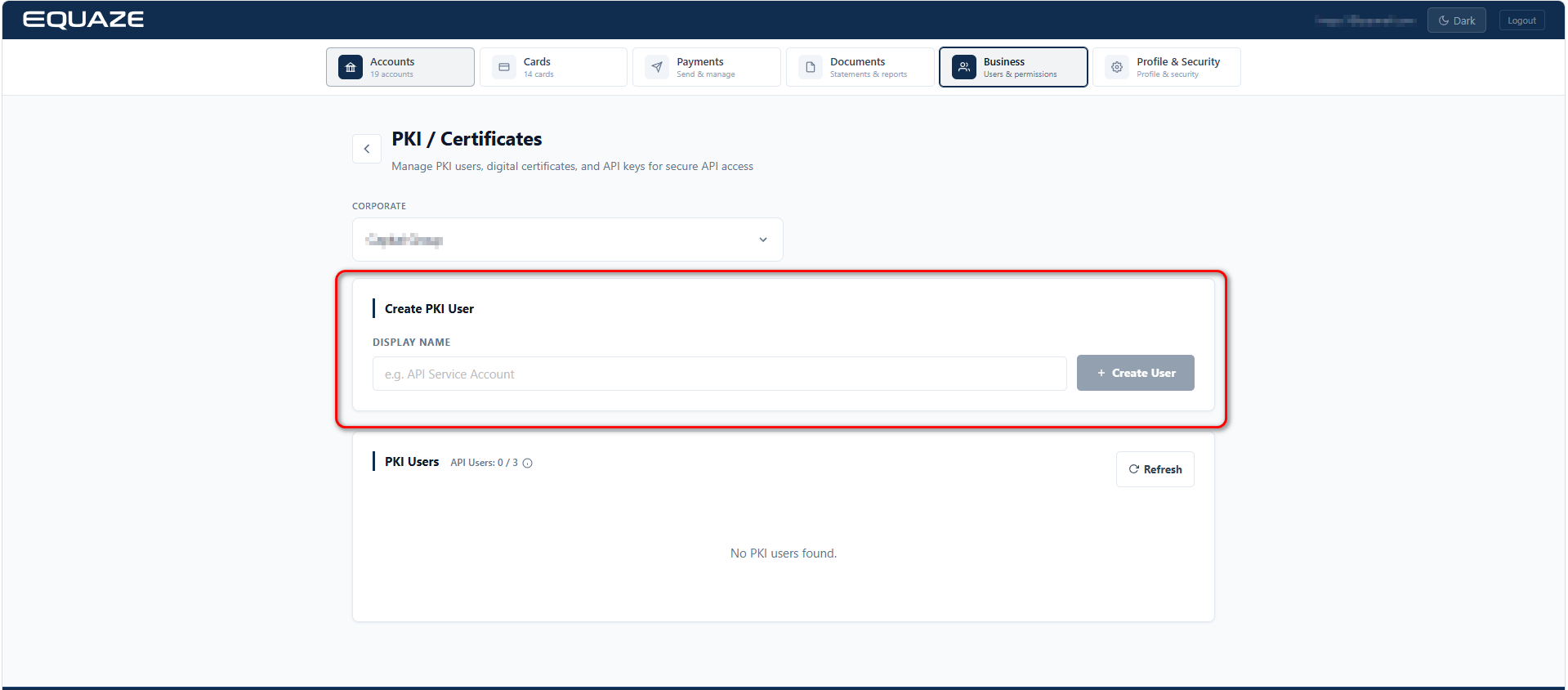Screen dimensions: 1568x690
Task: Click the info icon next to API Users
Action: [528, 463]
